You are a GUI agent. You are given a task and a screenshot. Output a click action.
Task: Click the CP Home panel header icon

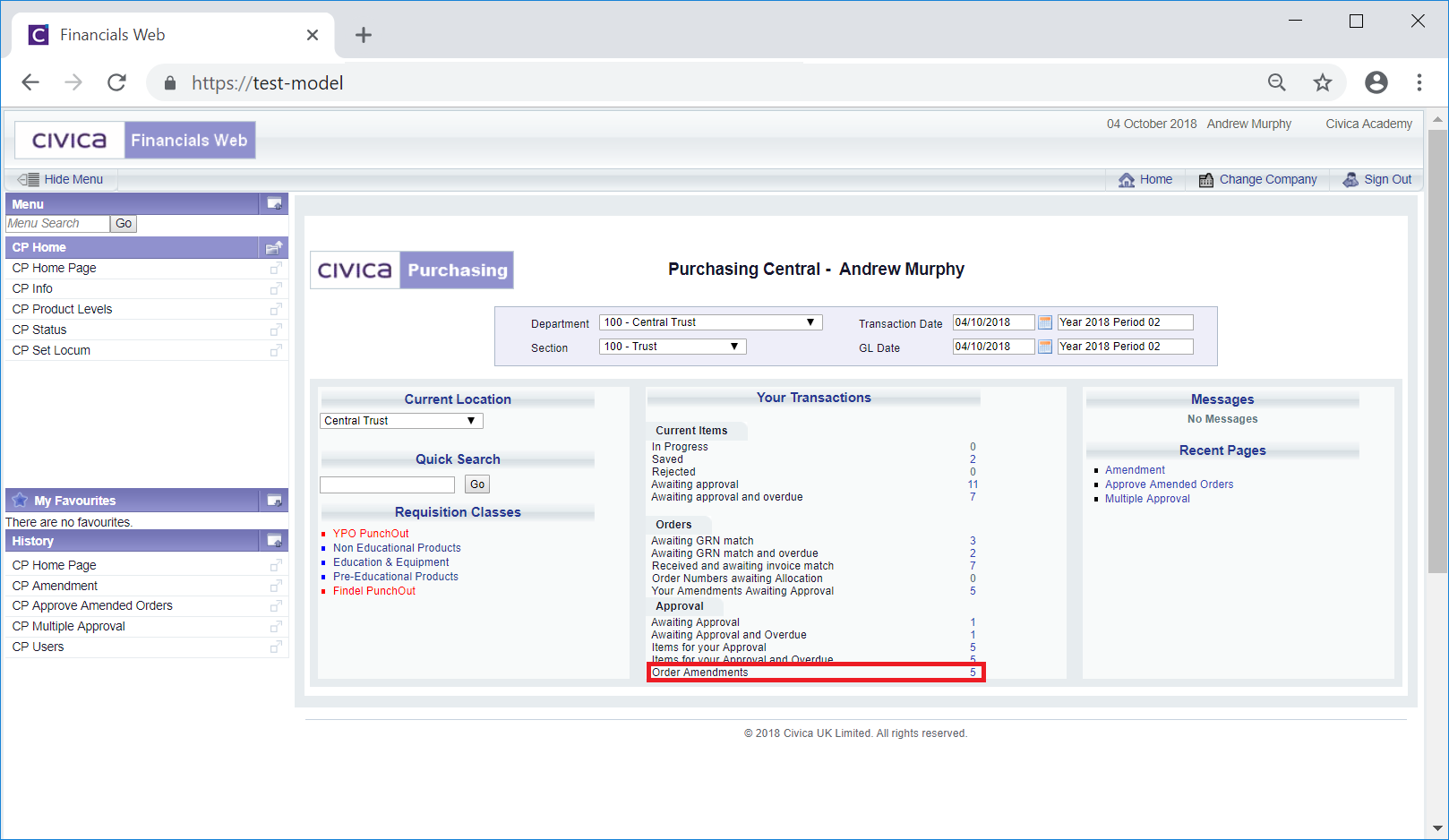(x=274, y=247)
